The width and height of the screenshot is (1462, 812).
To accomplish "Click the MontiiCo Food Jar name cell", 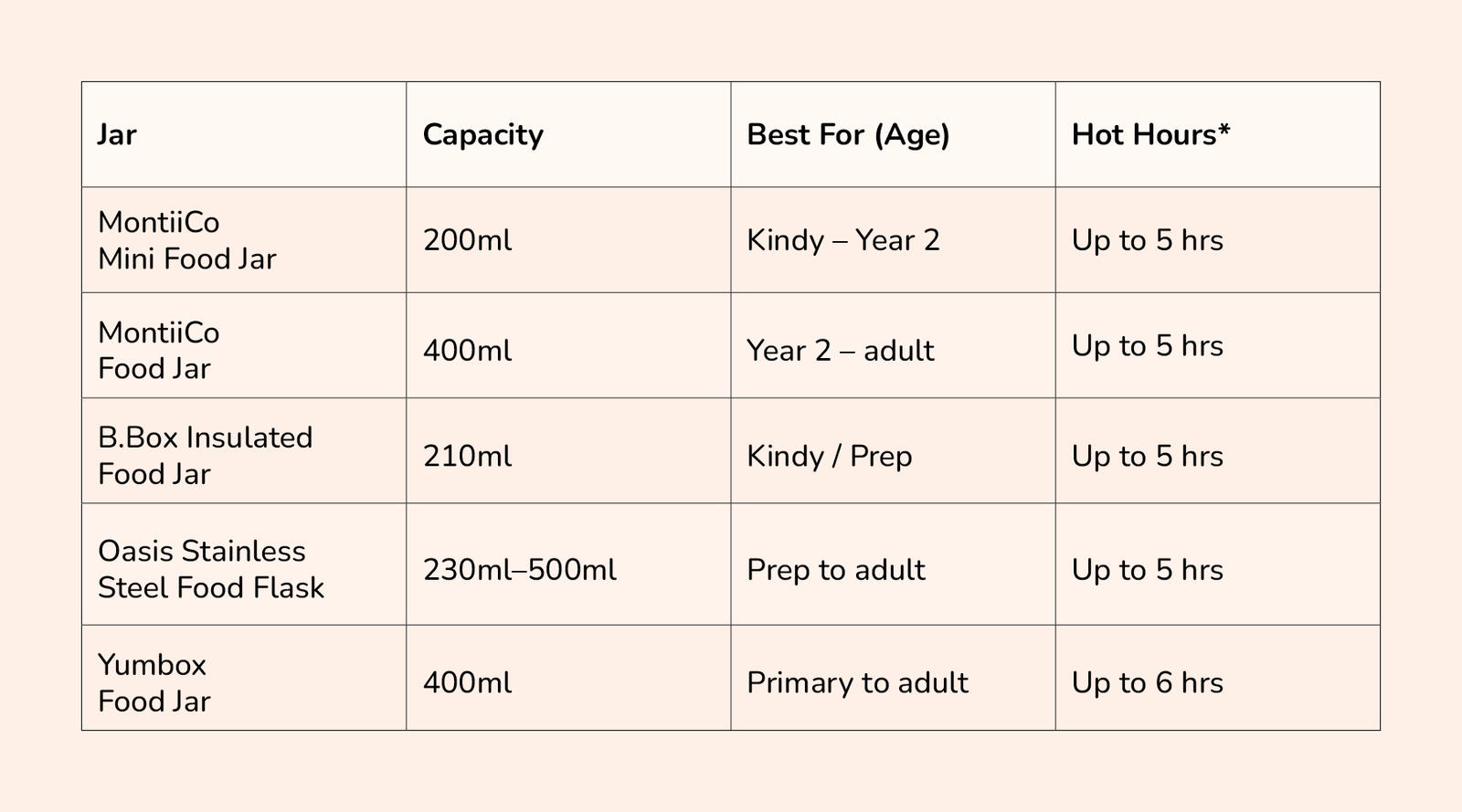I will click(x=244, y=345).
